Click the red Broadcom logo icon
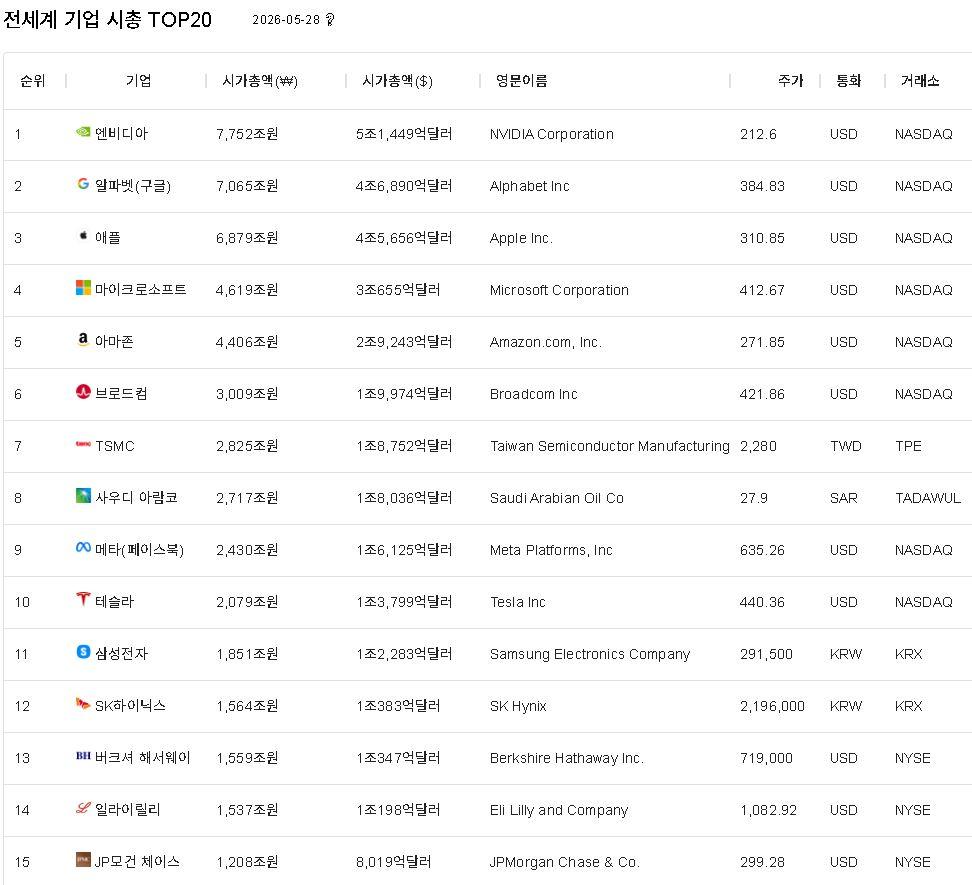This screenshot has height=885, width=972. point(83,391)
